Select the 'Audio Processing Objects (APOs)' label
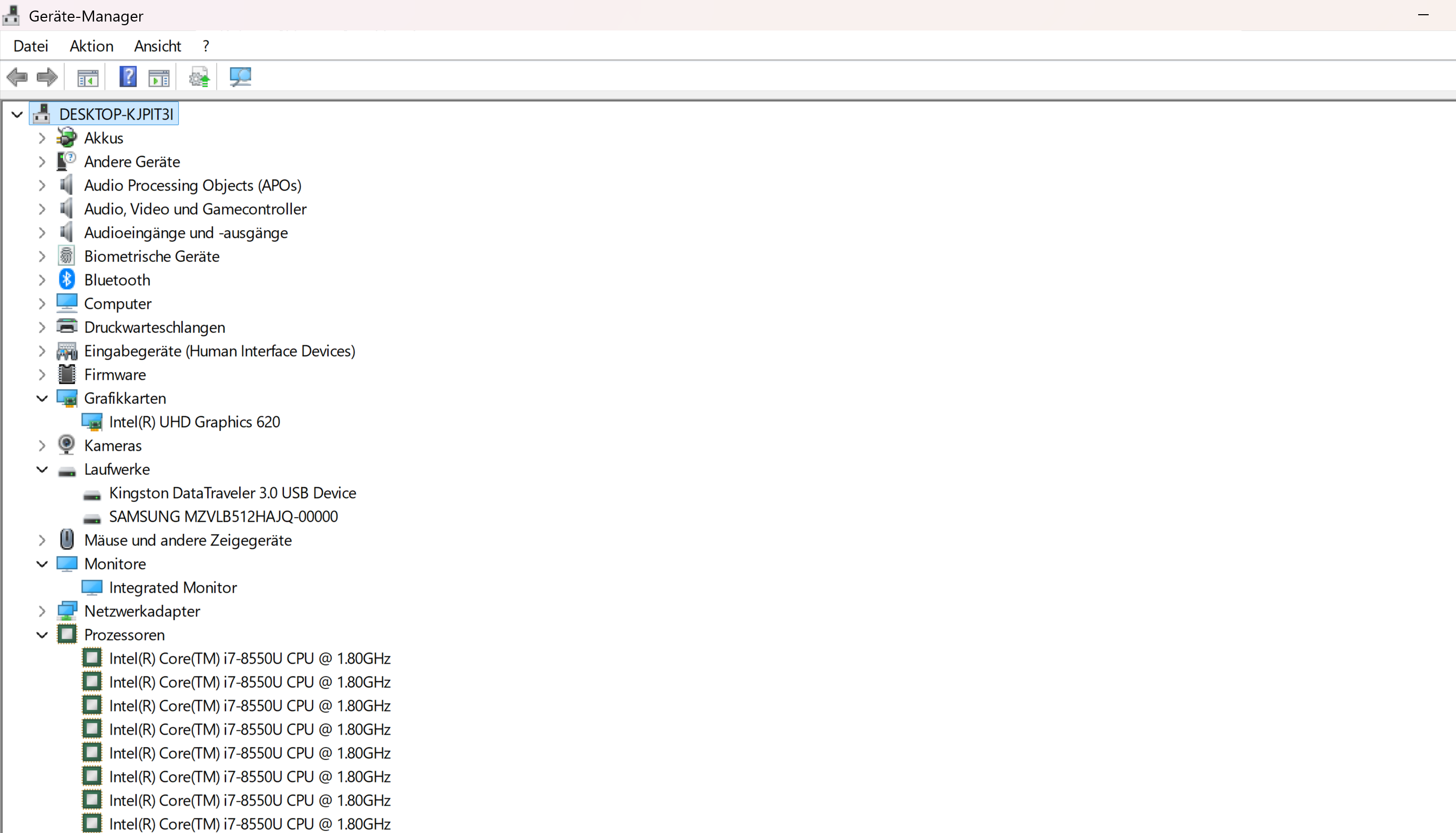 point(193,186)
